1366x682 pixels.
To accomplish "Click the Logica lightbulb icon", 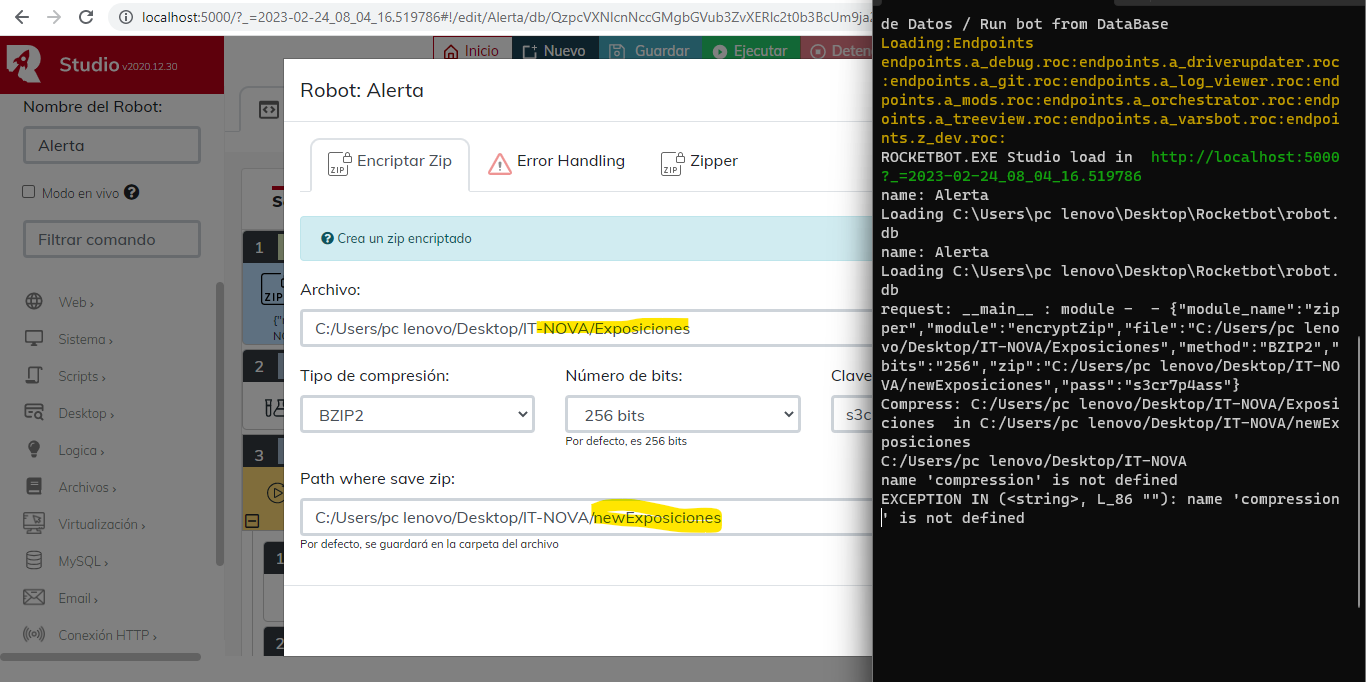I will [x=34, y=450].
